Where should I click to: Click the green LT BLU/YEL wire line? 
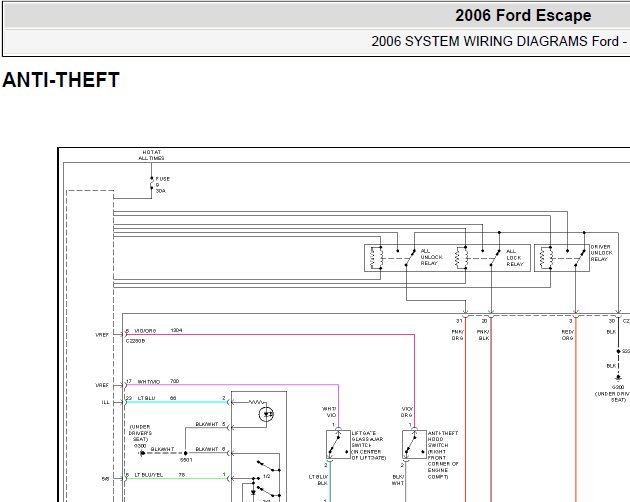click(177, 479)
